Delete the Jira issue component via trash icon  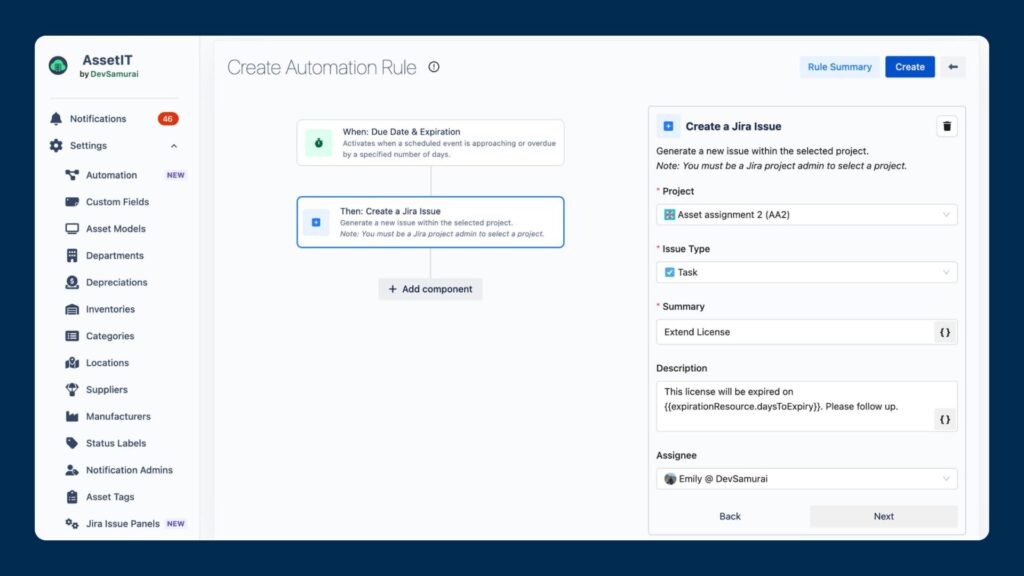point(946,126)
